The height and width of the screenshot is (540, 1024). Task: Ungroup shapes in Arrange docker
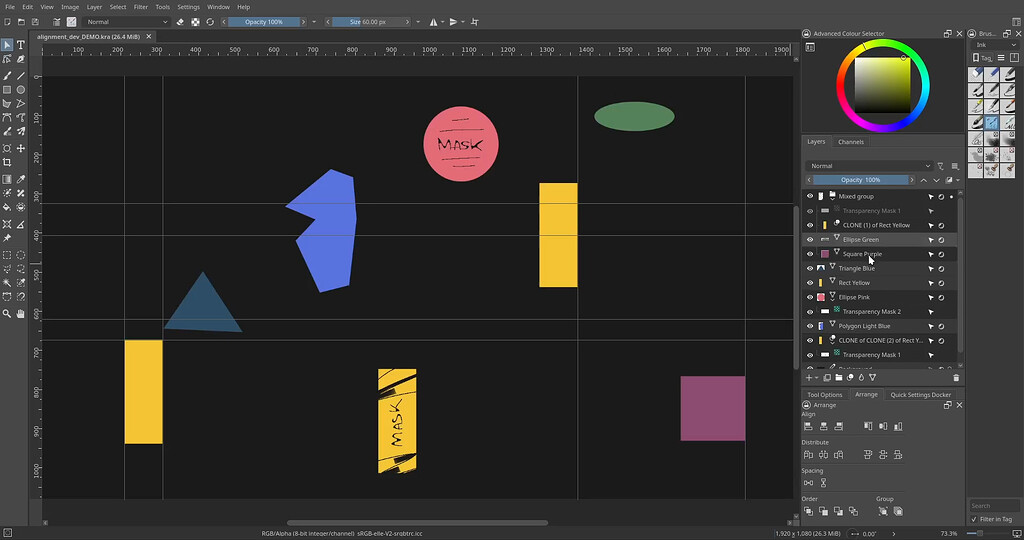898,511
